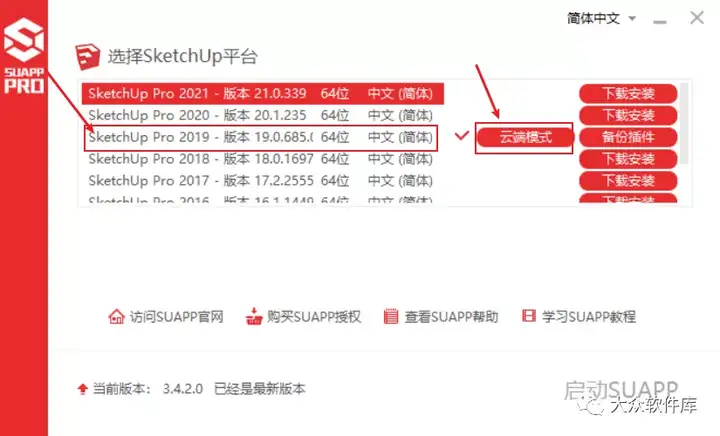Click the 启动SUAPP launch button
This screenshot has height=436, width=720.
621,390
